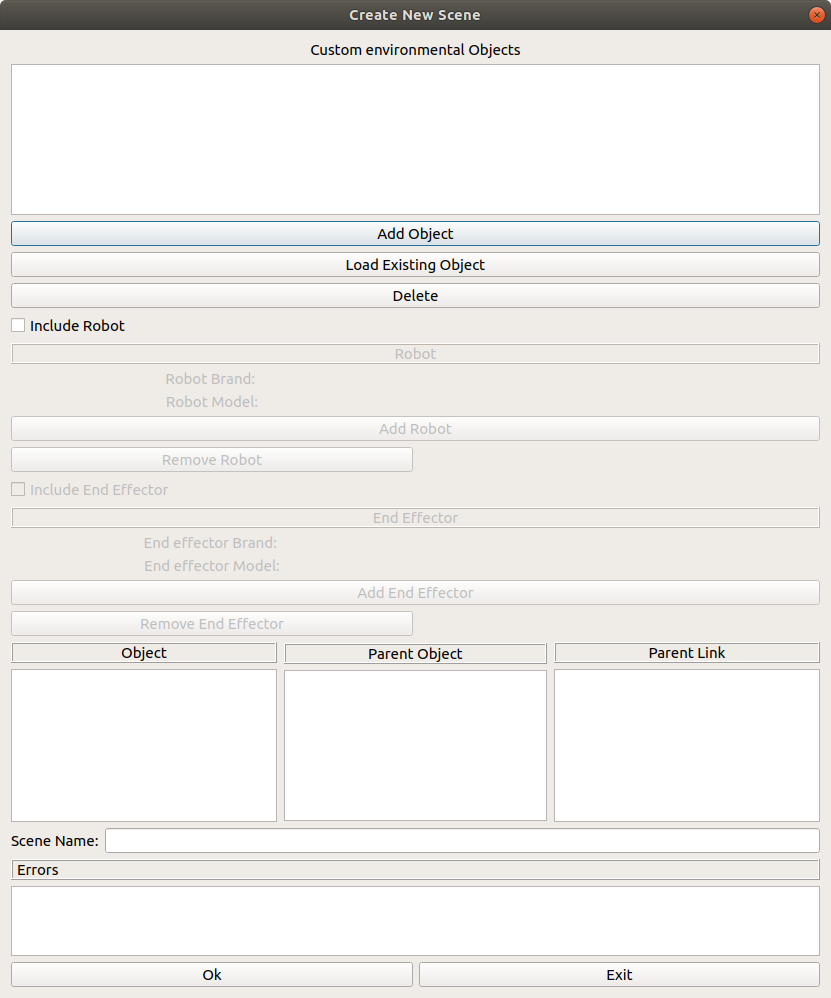Viewport: 831px width, 998px height.
Task: Click the Robot section header
Action: (415, 354)
